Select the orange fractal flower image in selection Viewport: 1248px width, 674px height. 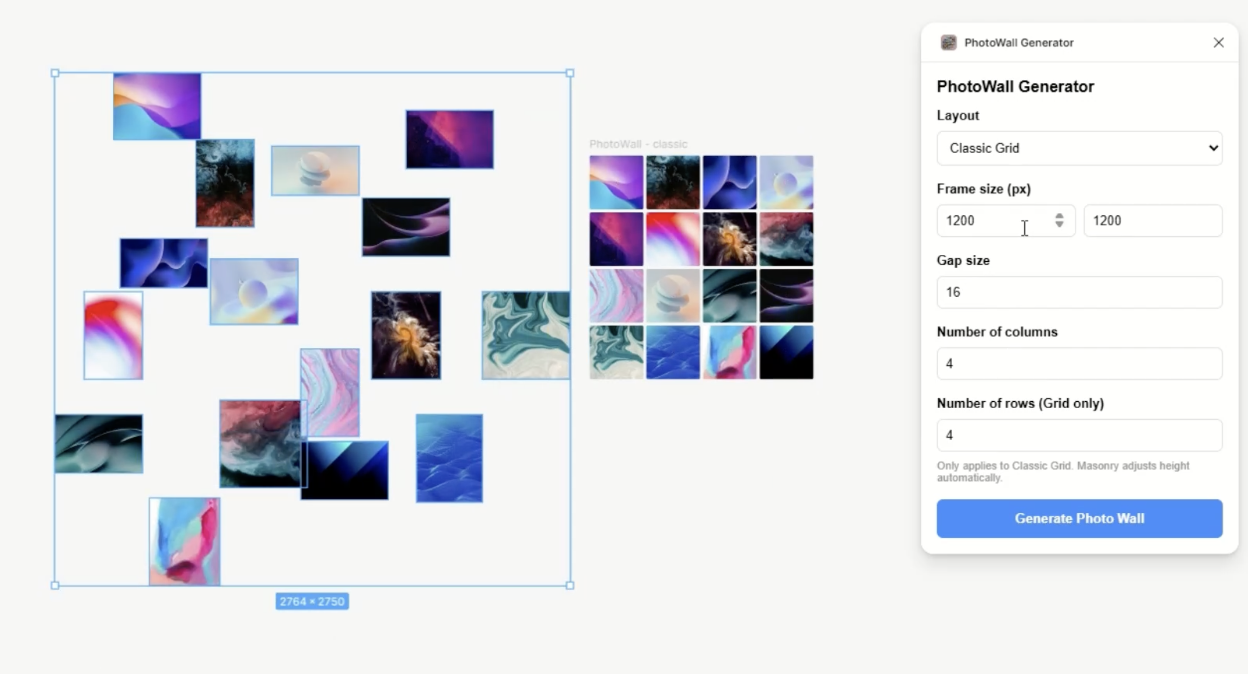406,335
